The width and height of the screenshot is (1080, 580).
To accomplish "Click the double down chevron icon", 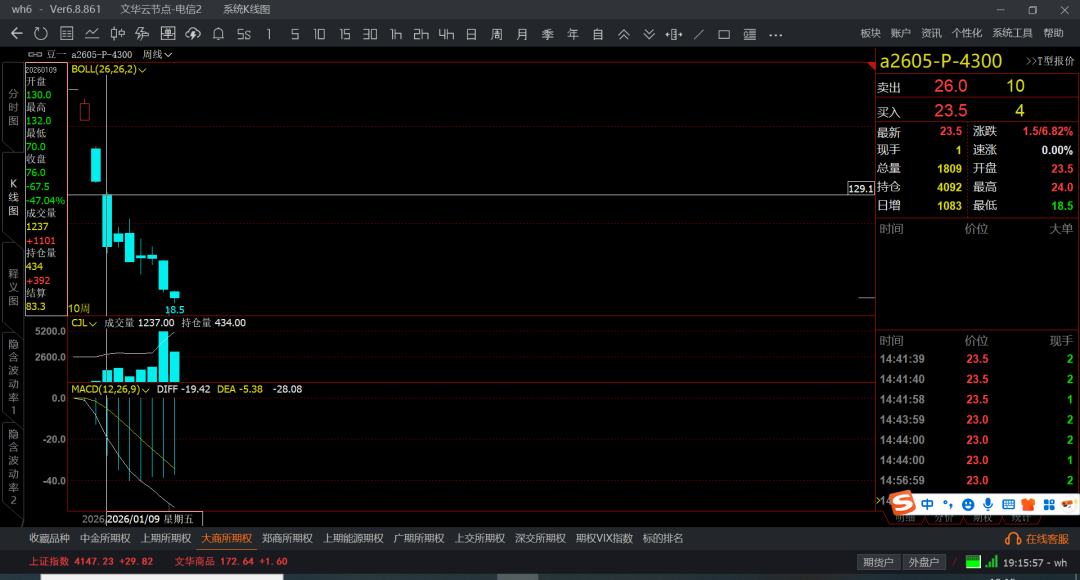I will [x=649, y=34].
